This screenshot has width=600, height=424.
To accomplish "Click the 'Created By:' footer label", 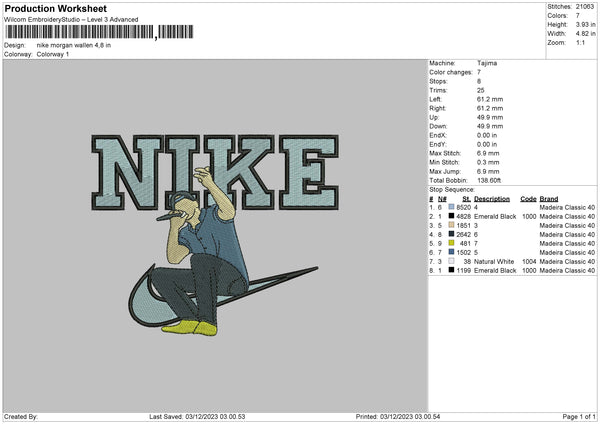I will pos(21,416).
